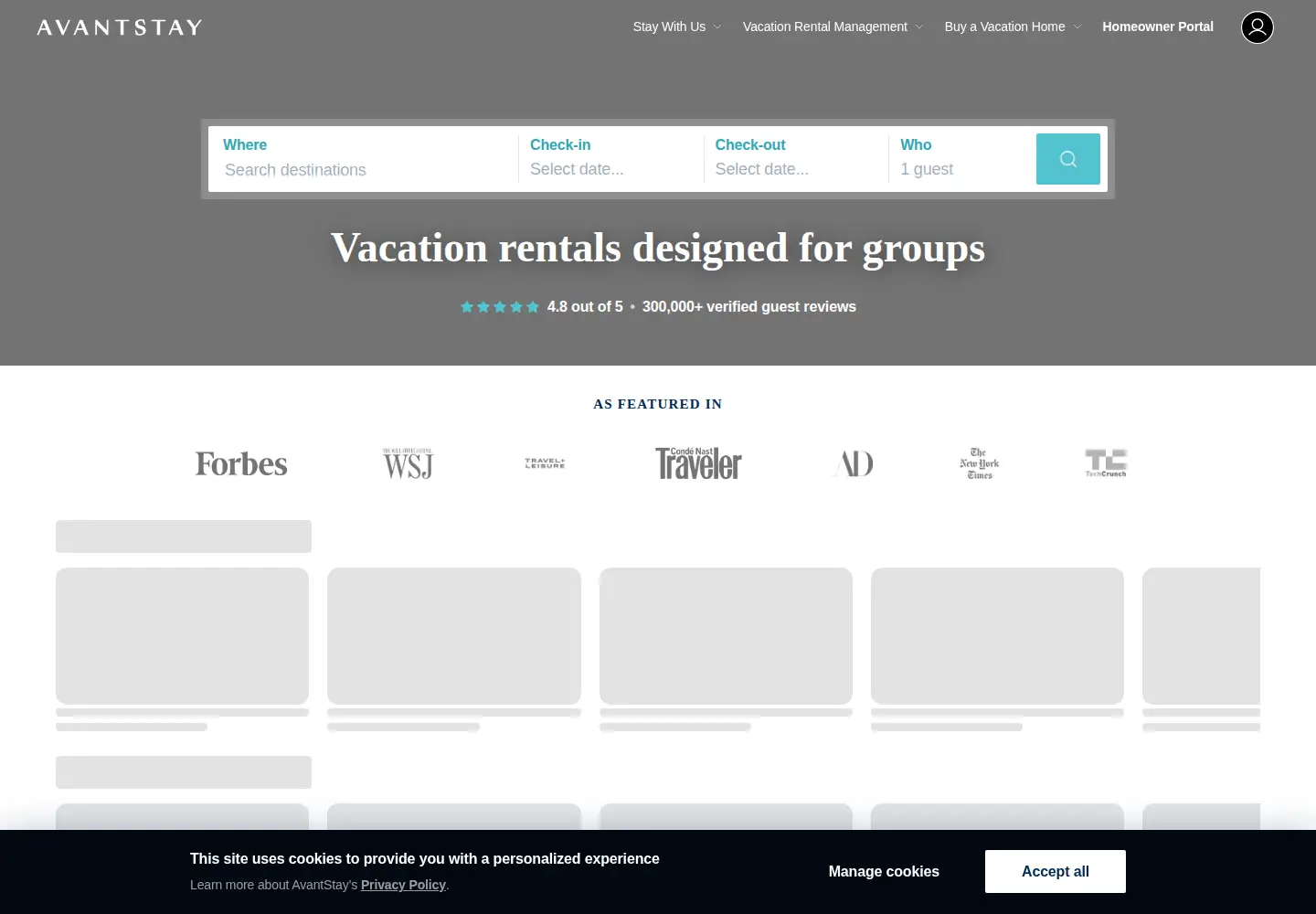Click the 4.8 out of 5 rating text
Viewport: 1316px width, 914px height.
point(585,307)
